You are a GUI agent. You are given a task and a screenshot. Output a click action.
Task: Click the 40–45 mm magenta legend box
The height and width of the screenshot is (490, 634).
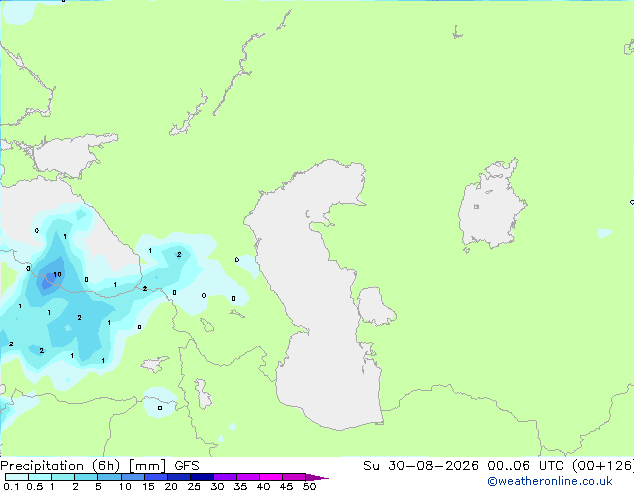[271, 477]
